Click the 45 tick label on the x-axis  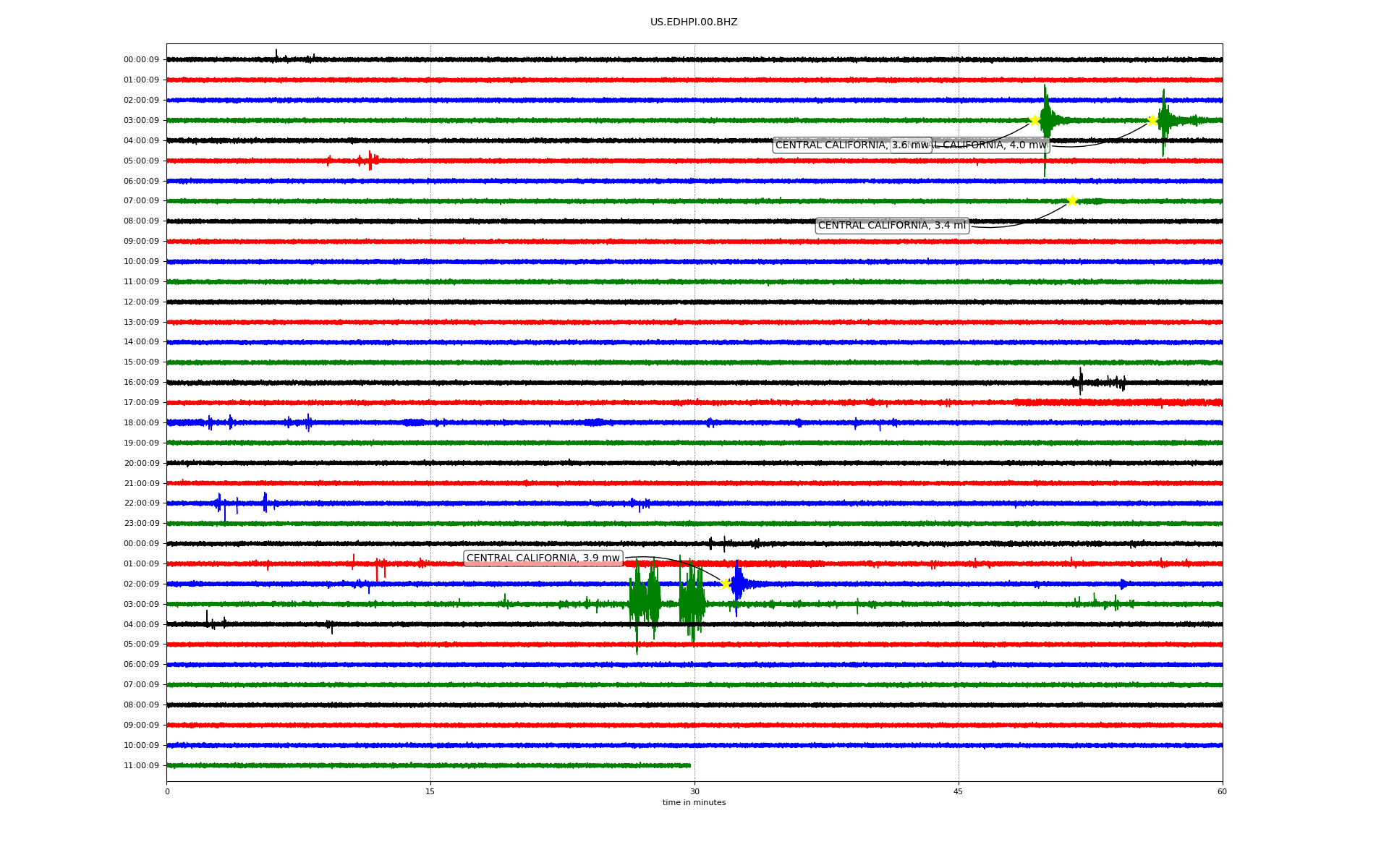coord(958,791)
